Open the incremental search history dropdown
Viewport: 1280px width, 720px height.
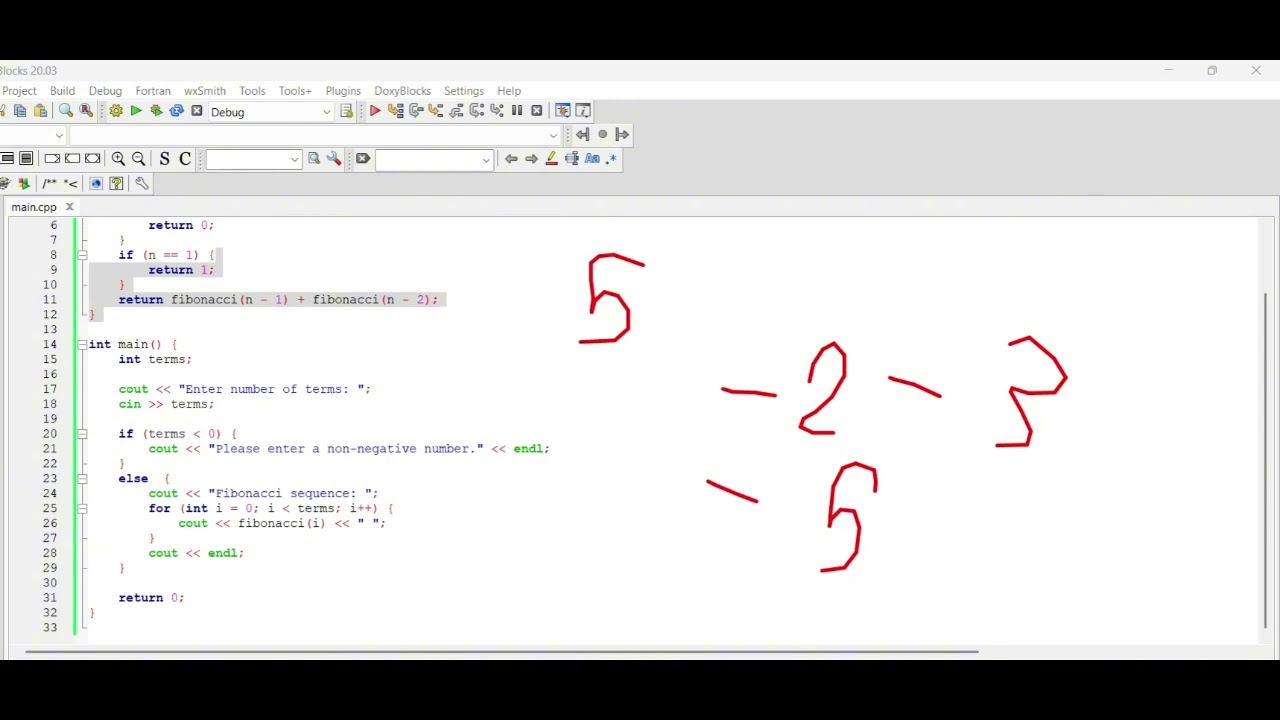point(486,160)
